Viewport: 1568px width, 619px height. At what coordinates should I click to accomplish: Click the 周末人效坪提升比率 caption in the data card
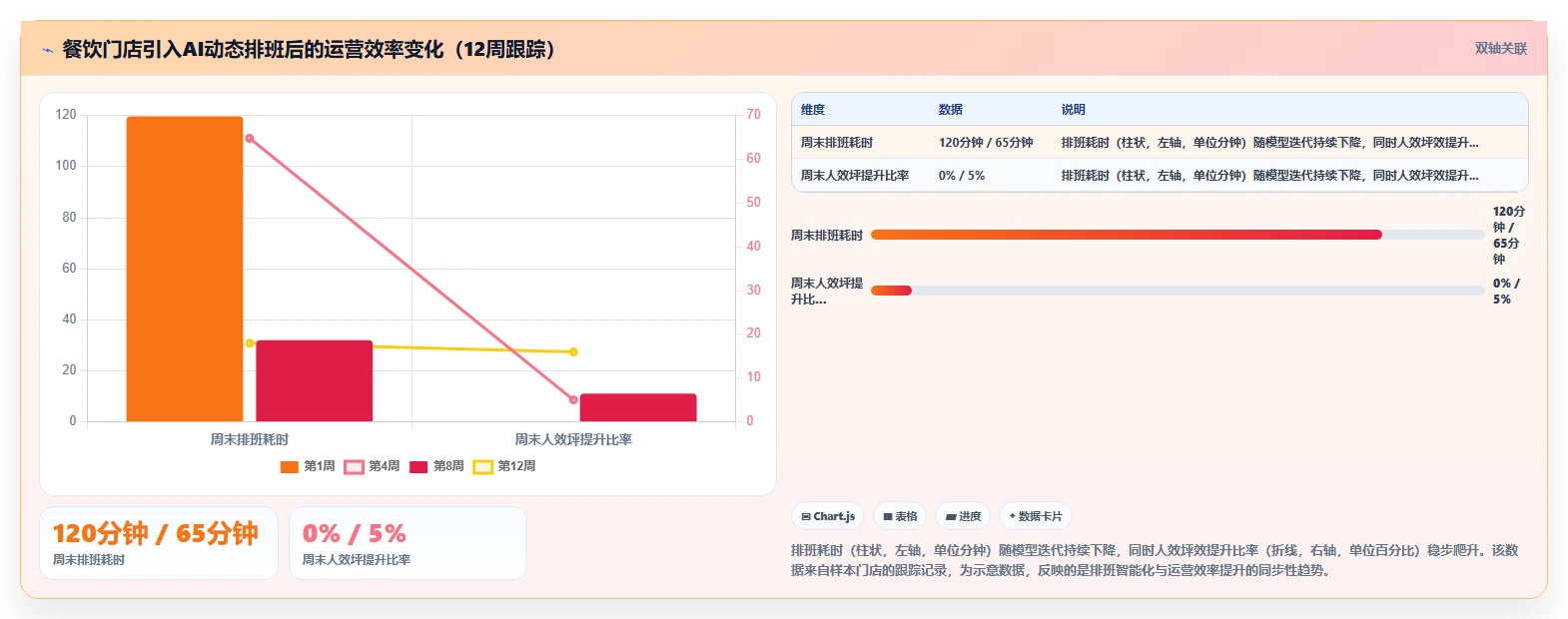click(x=357, y=560)
